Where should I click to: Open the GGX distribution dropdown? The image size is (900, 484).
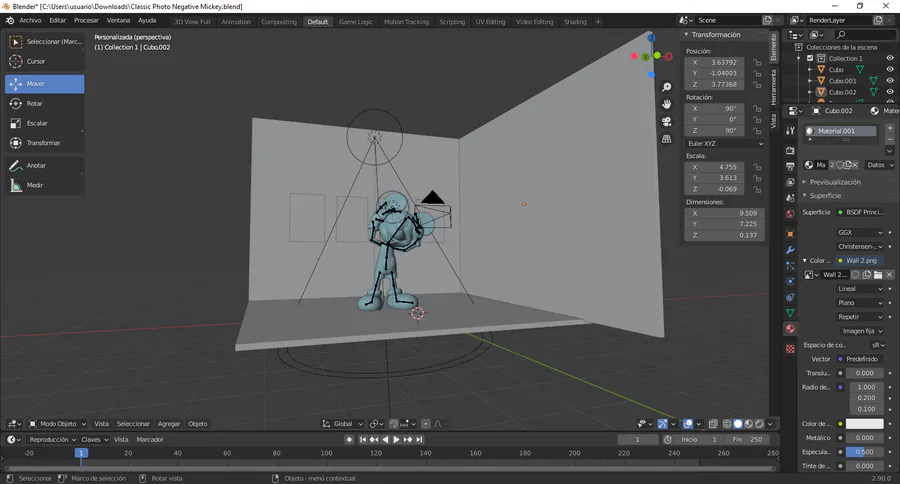(860, 233)
